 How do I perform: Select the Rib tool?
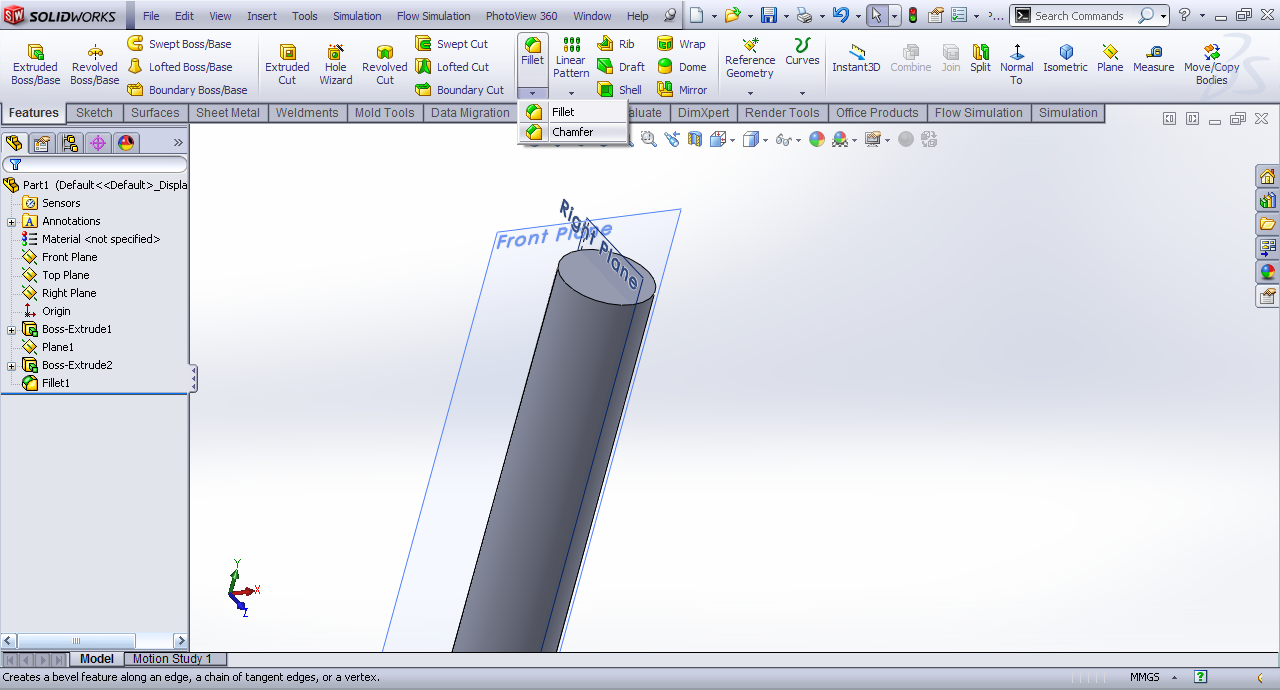(616, 44)
